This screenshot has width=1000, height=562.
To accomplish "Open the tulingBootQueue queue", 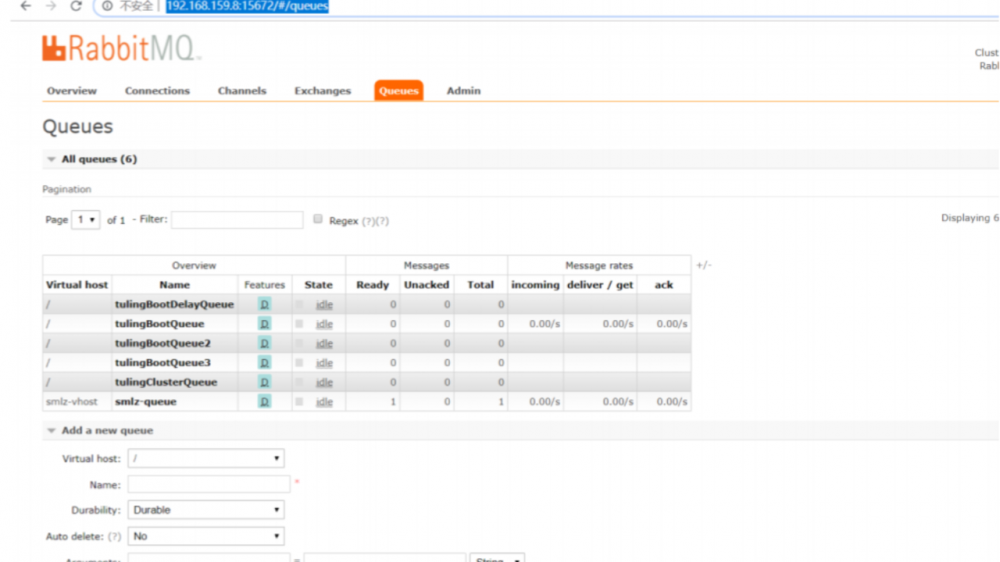I will (159, 324).
